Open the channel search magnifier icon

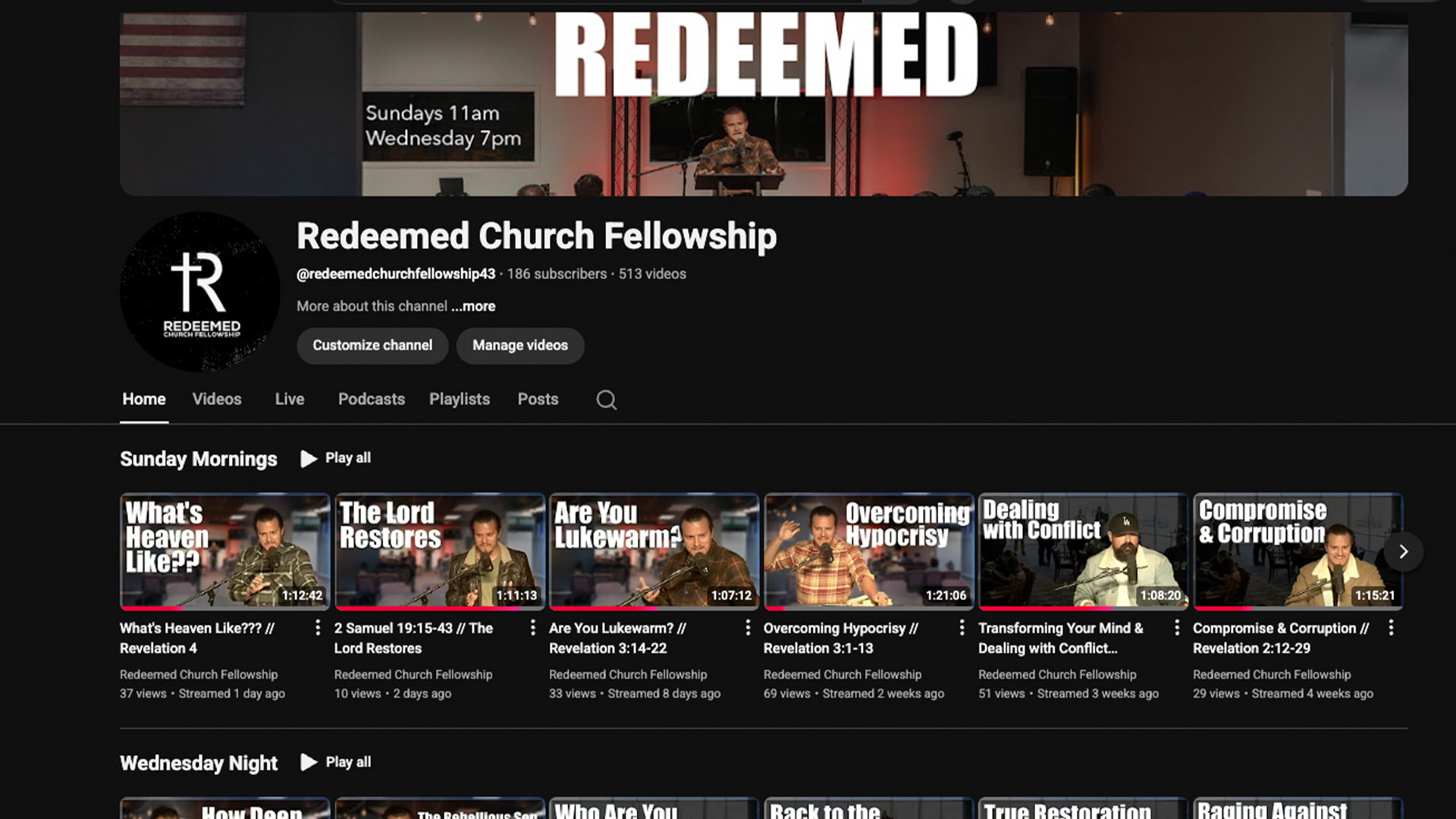click(606, 400)
